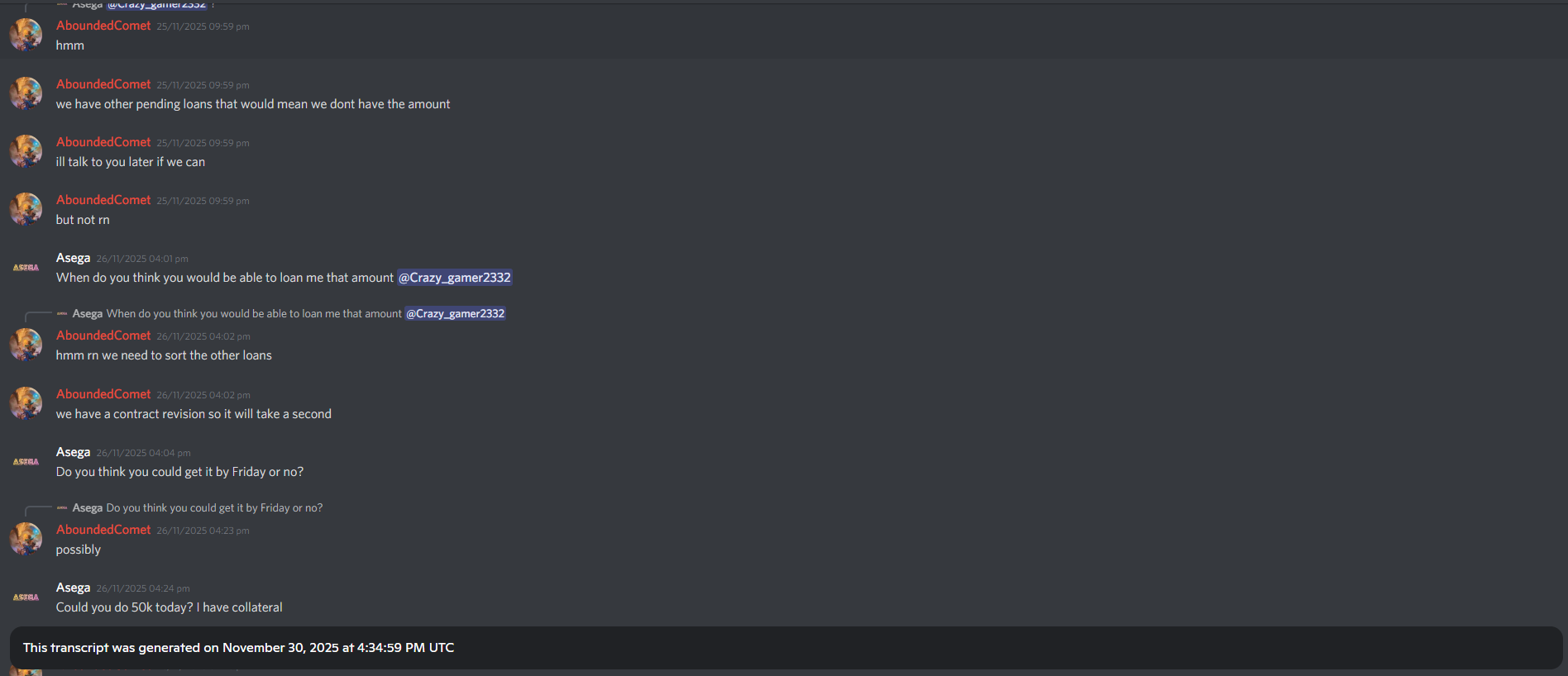Viewport: 1568px width, 676px height.
Task: Click the Asega username above "Could you do 50k today"
Action: click(x=73, y=588)
